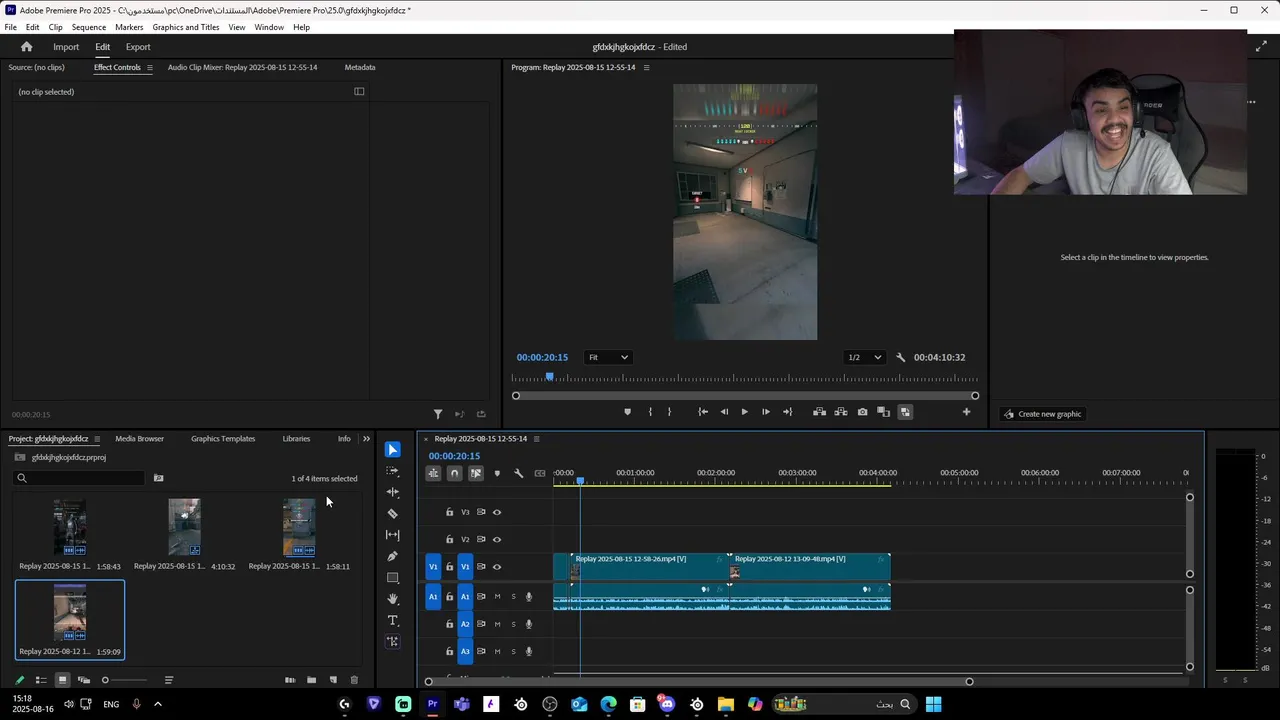Select the Rectangle tool
Image resolution: width=1280 pixels, height=720 pixels.
pos(393,578)
